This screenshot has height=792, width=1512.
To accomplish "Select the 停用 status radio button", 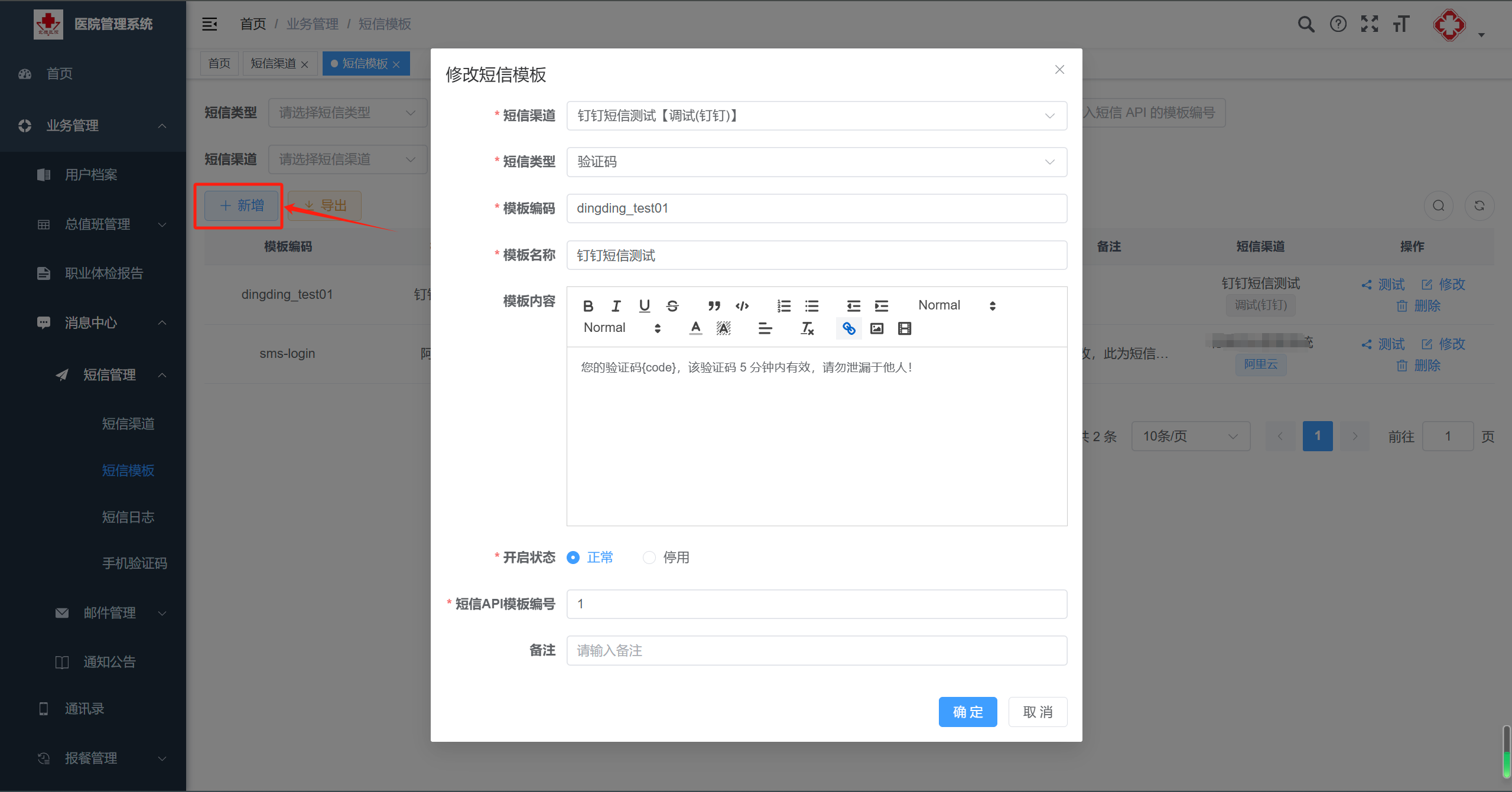I will tap(649, 558).
